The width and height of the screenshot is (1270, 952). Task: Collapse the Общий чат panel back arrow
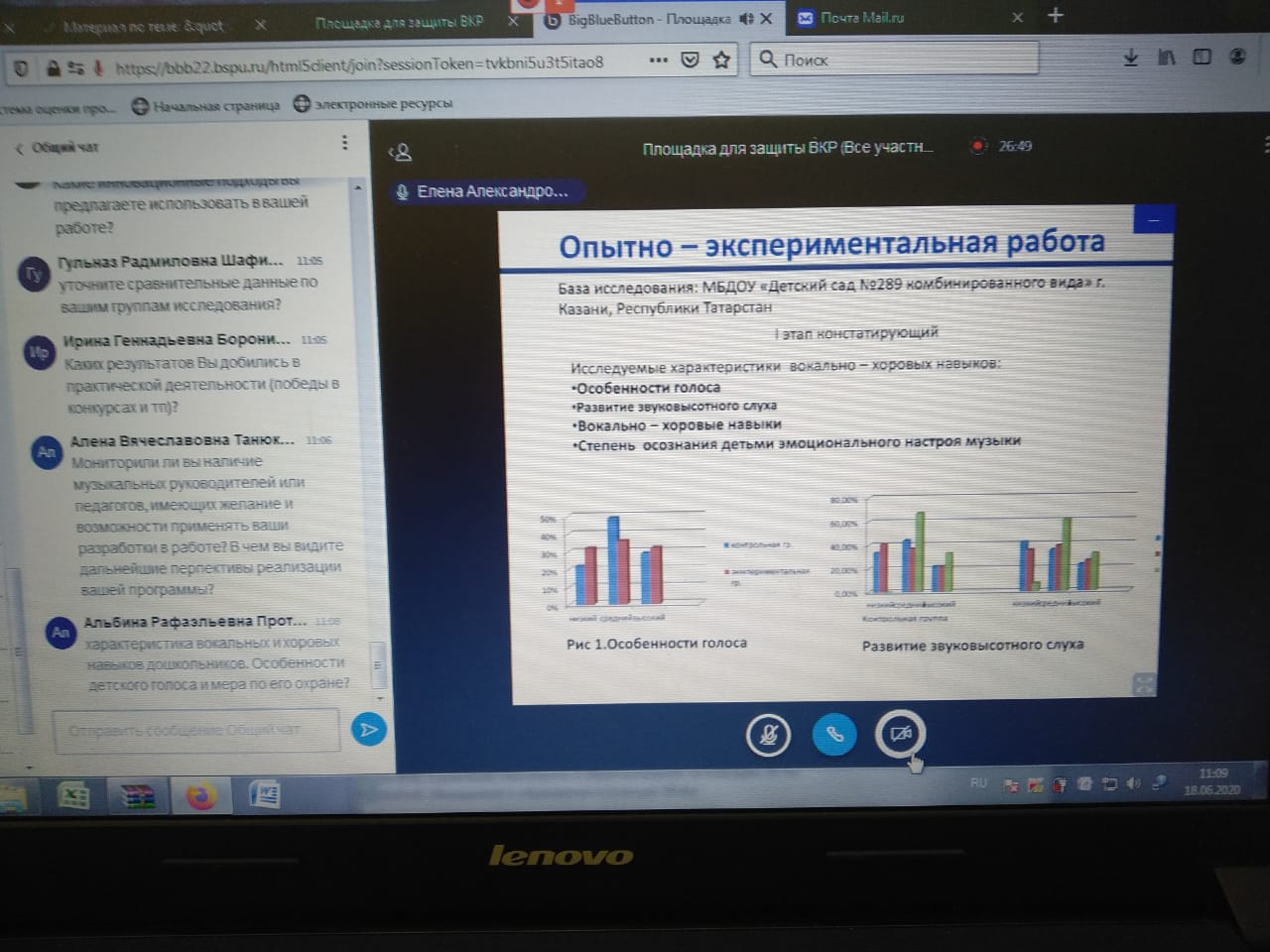[x=19, y=148]
